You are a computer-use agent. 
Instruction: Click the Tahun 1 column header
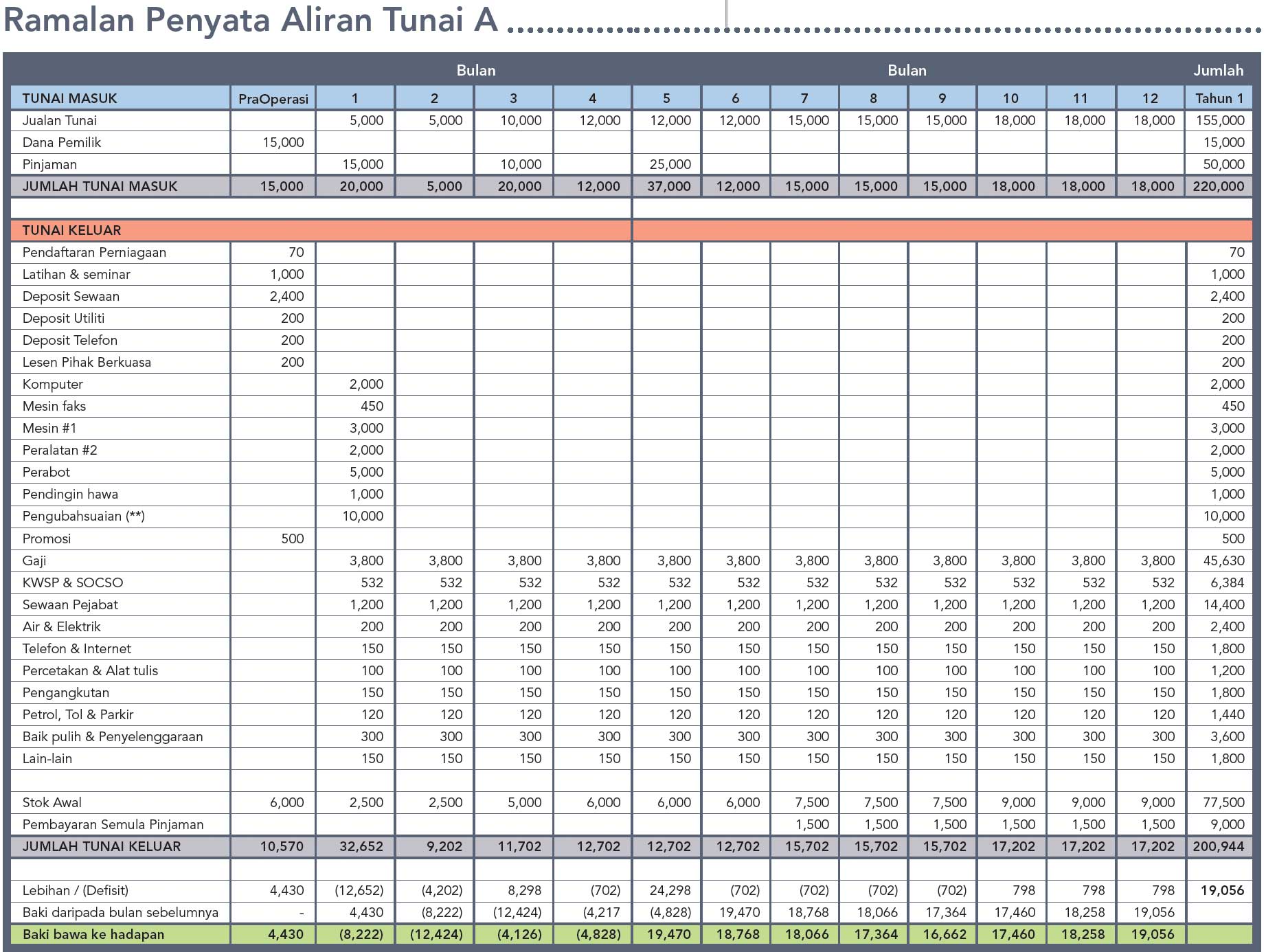coord(1219,98)
